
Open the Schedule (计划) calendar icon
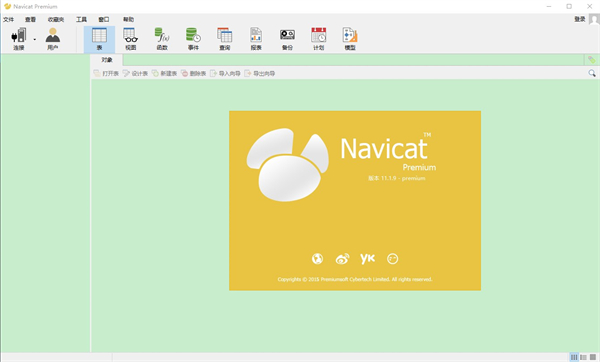tap(318, 39)
